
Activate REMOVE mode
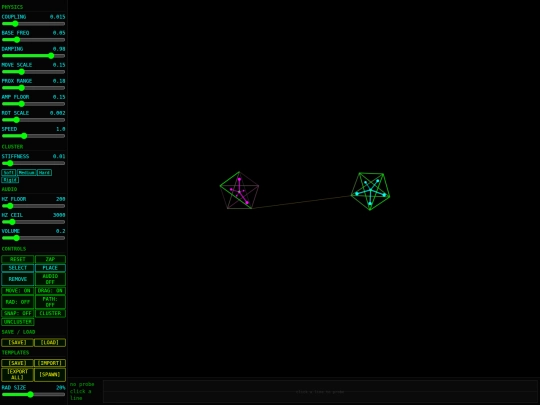point(18,279)
